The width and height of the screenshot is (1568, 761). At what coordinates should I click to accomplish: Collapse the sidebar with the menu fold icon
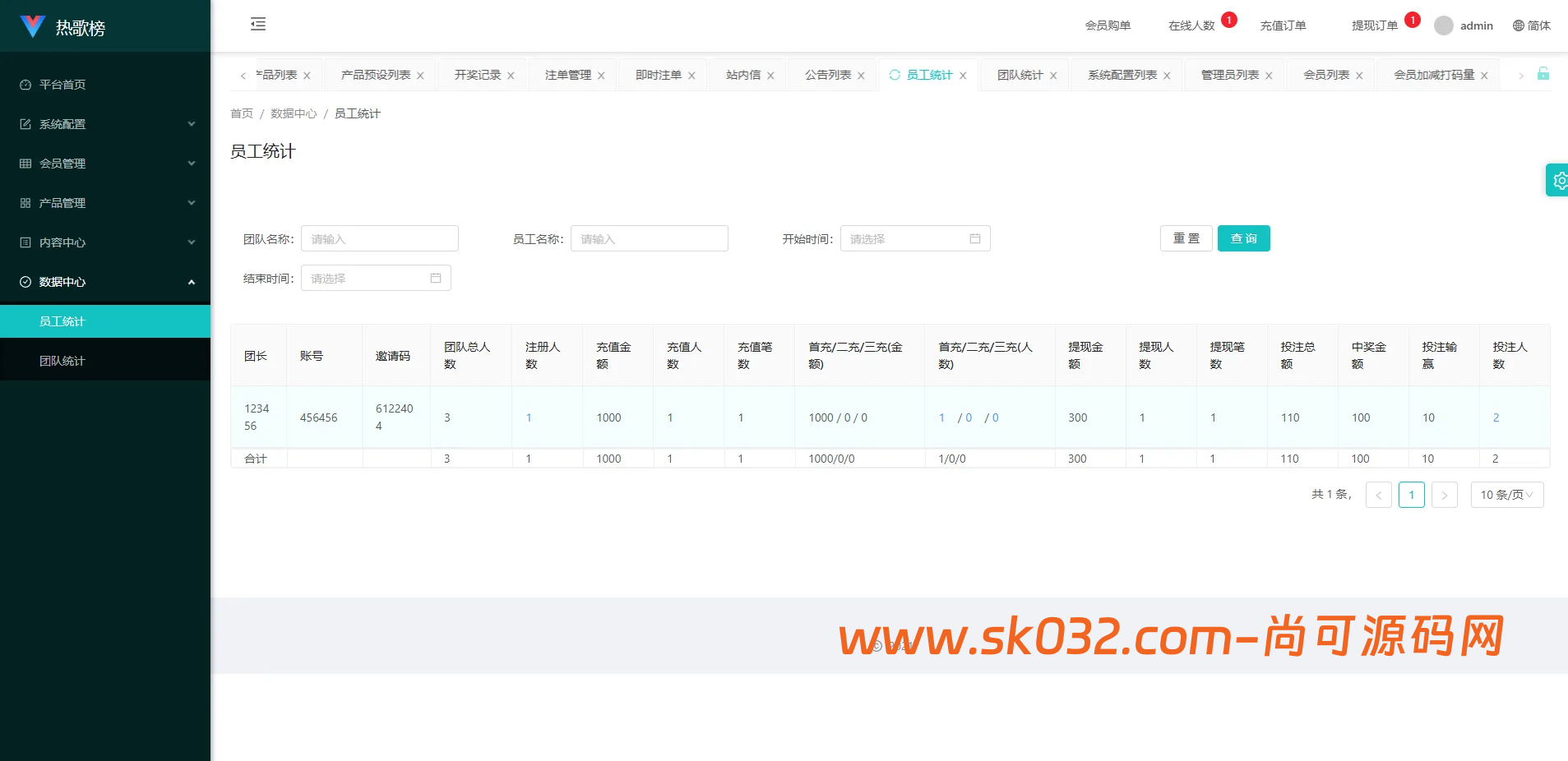click(258, 24)
